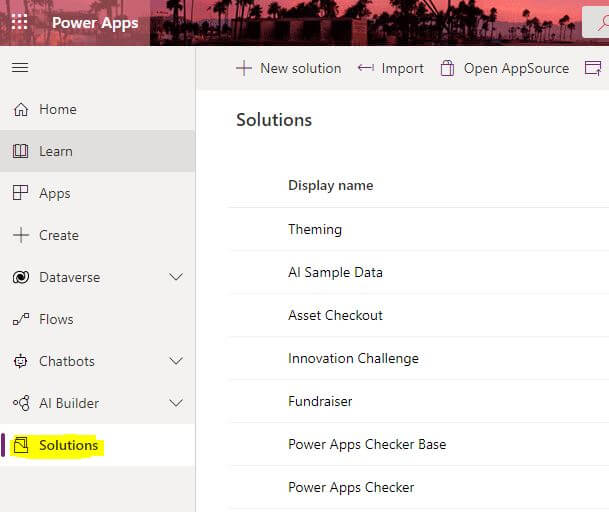Collapse the navigation hamburger menu
Image resolution: width=609 pixels, height=512 pixels.
[x=20, y=68]
